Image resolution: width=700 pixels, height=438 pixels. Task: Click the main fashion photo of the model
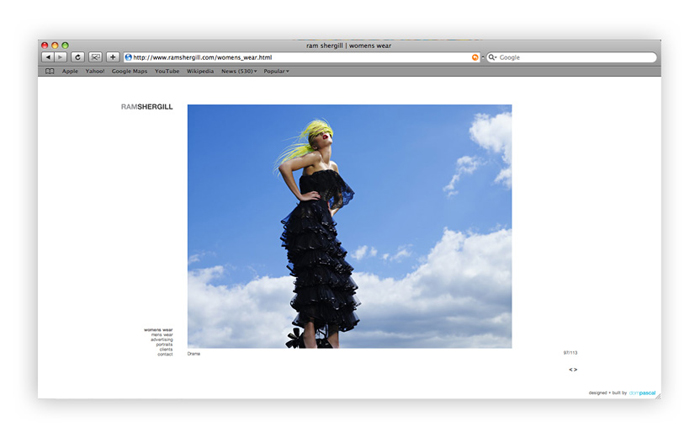coord(350,226)
